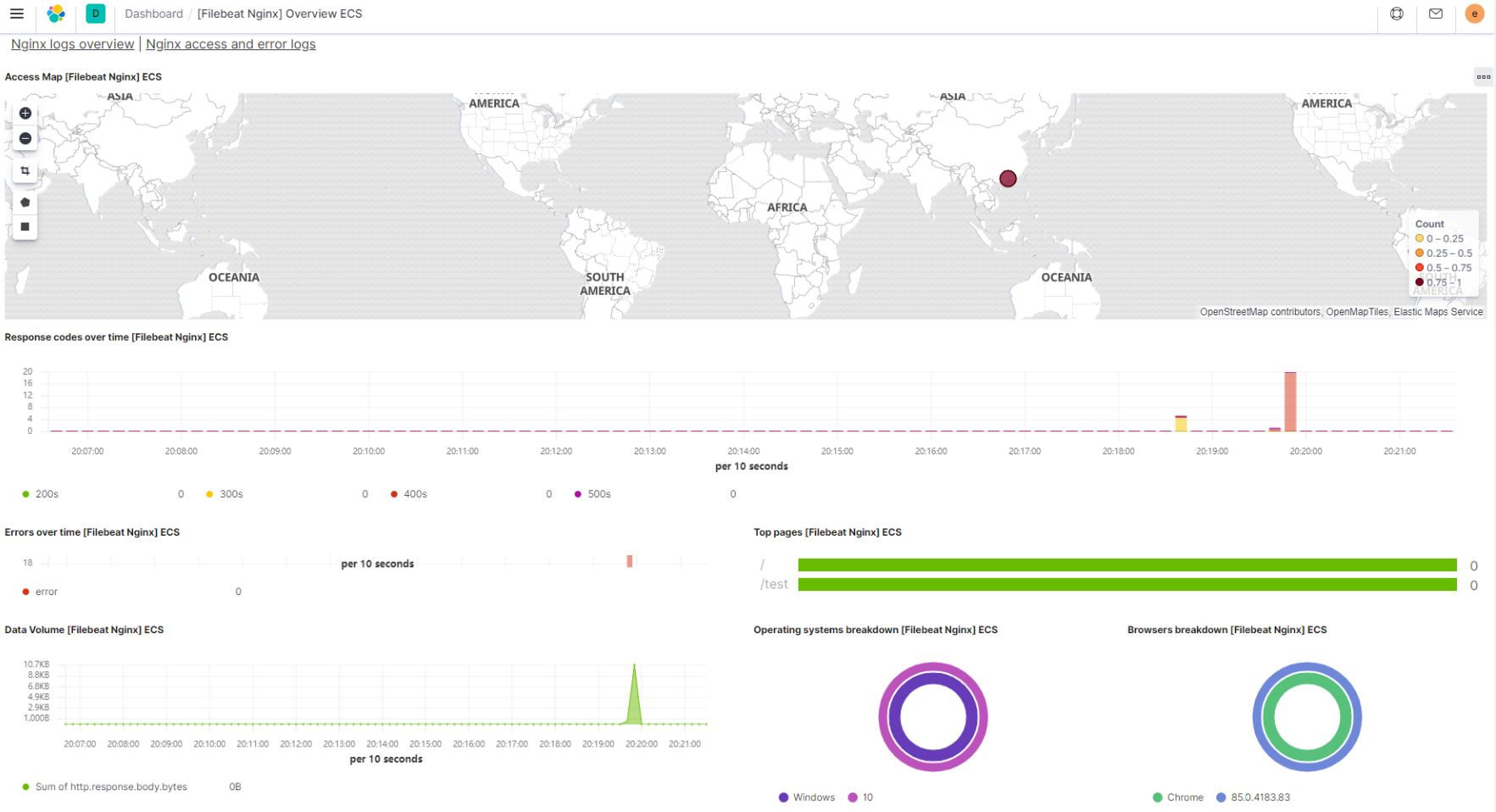This screenshot has height=812, width=1496.
Task: Zoom in on the access map
Action: (x=25, y=114)
